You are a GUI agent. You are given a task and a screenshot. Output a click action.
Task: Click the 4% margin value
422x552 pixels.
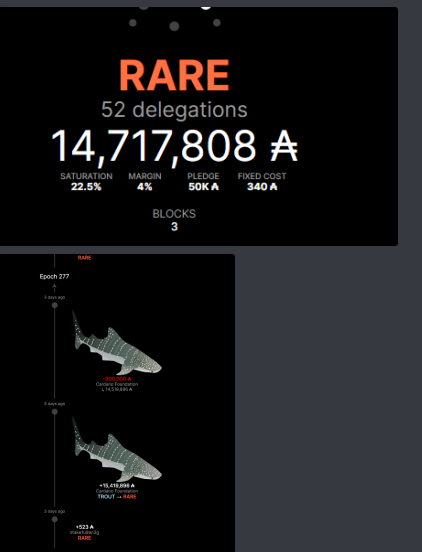pos(145,187)
